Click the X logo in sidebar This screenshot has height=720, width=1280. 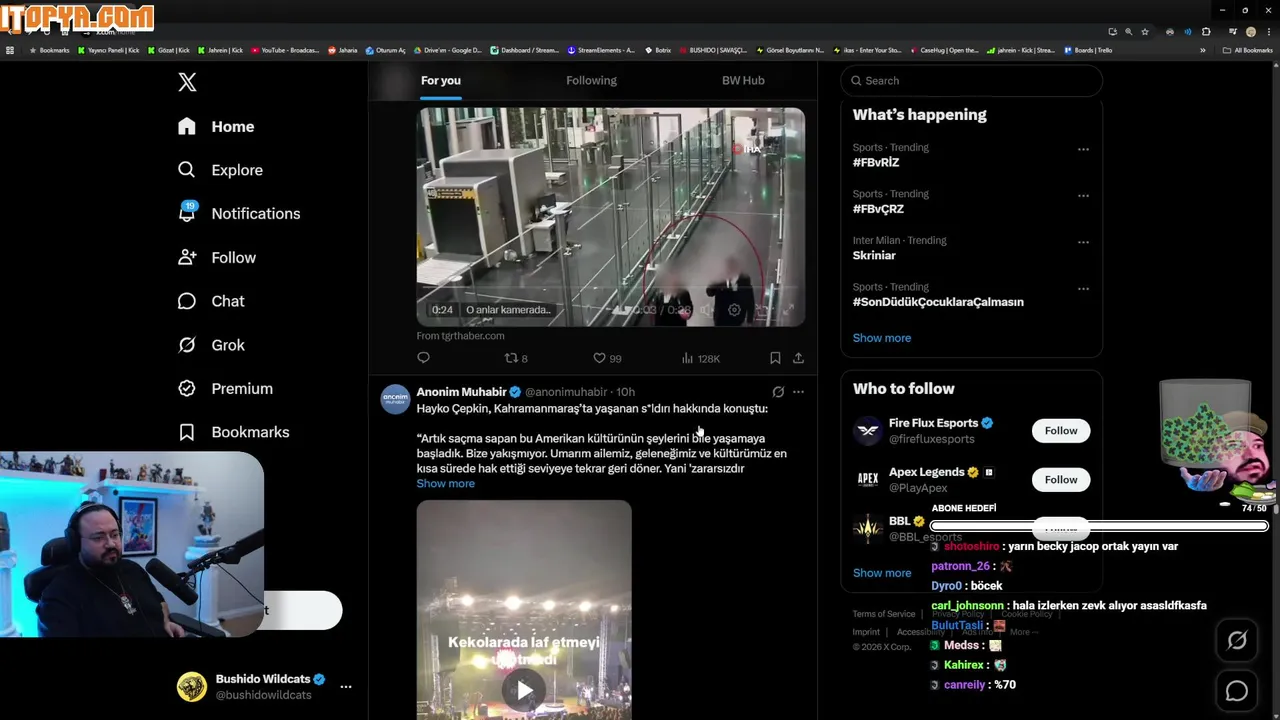[x=187, y=82]
